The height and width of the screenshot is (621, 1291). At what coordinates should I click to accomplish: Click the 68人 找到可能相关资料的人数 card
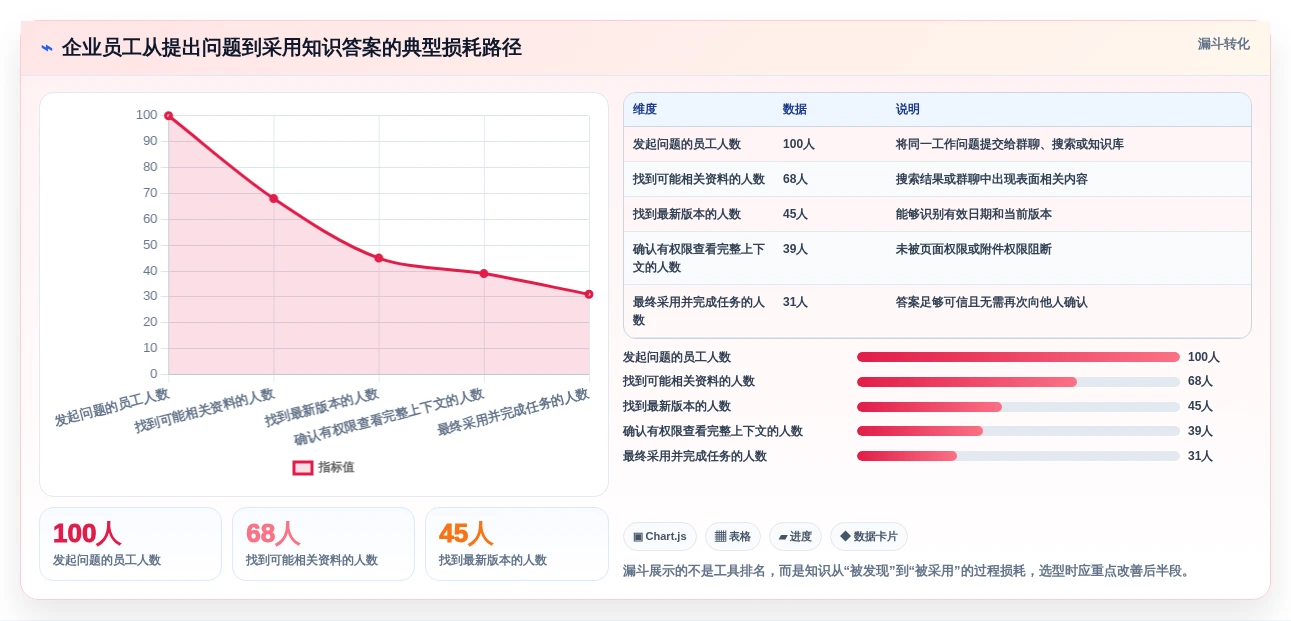tap(323, 544)
